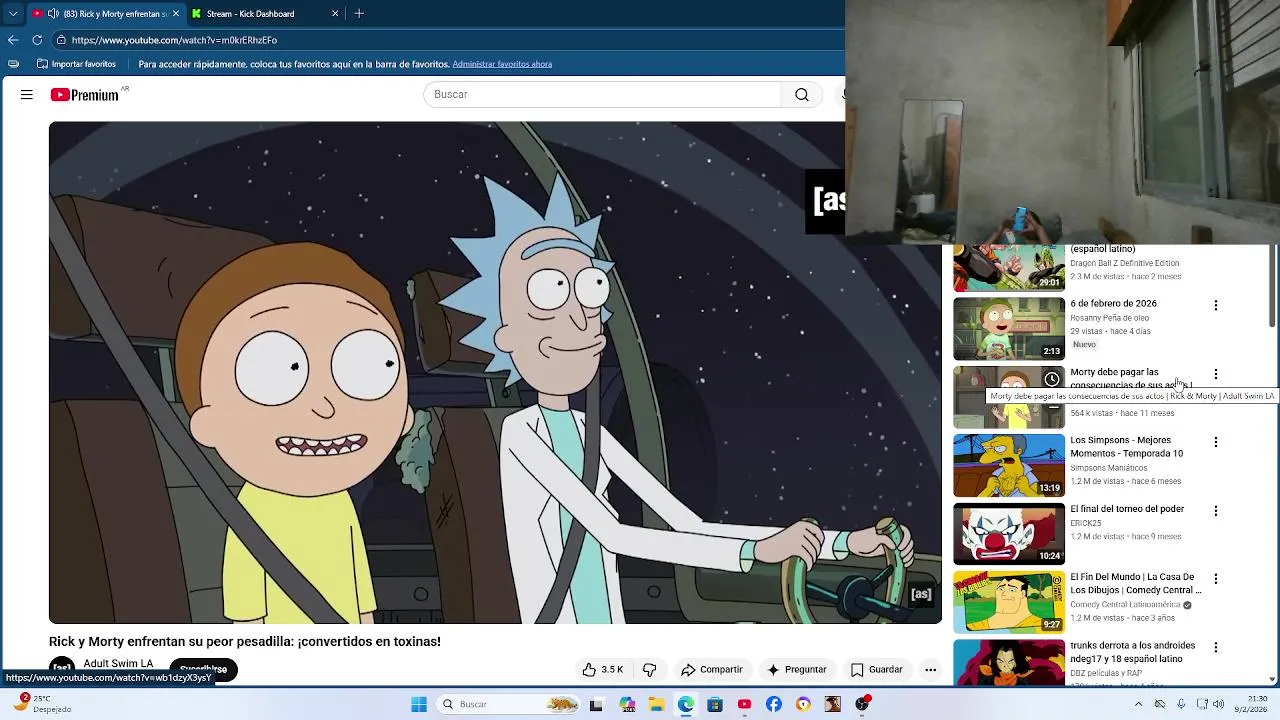Ask about the video with Preguntar
The width and height of the screenshot is (1280, 720).
pyautogui.click(x=796, y=670)
